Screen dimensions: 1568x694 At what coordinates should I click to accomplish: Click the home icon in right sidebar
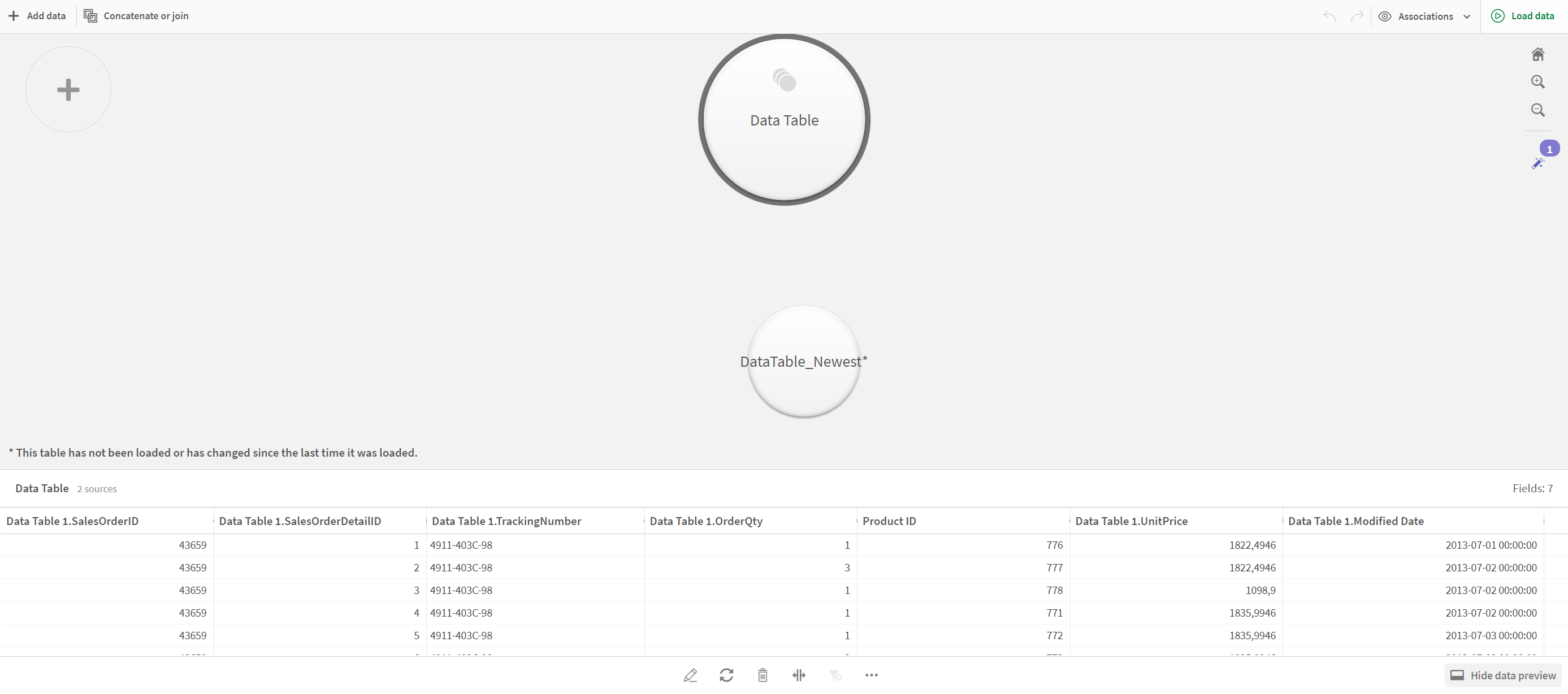(x=1539, y=53)
